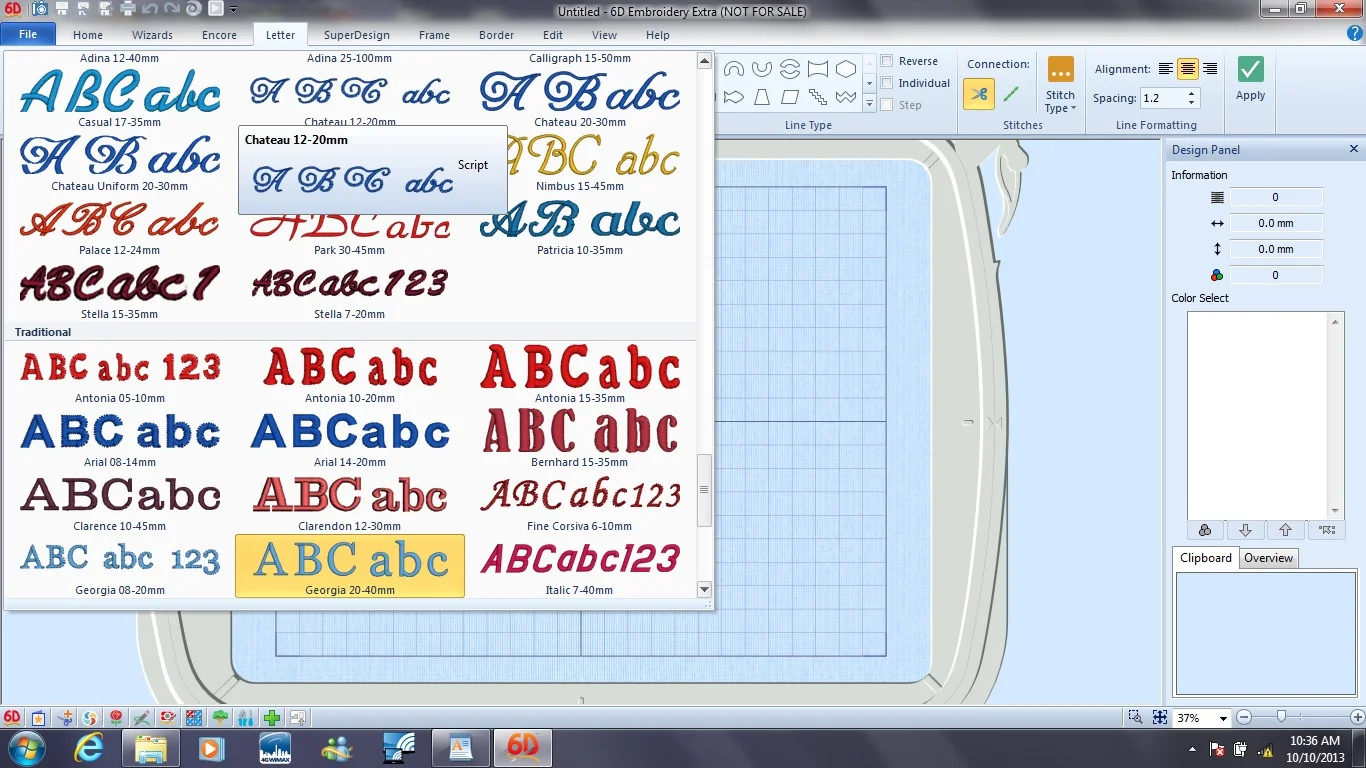Open Windows Start menu
The height and width of the screenshot is (768, 1366).
(x=25, y=747)
